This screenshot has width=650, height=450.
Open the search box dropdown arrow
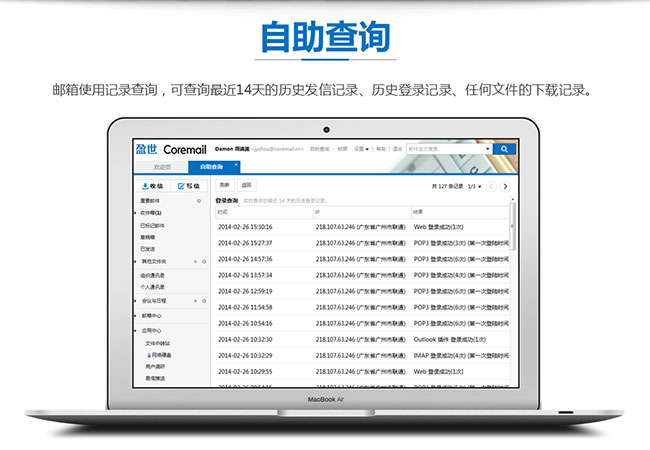click(x=488, y=149)
